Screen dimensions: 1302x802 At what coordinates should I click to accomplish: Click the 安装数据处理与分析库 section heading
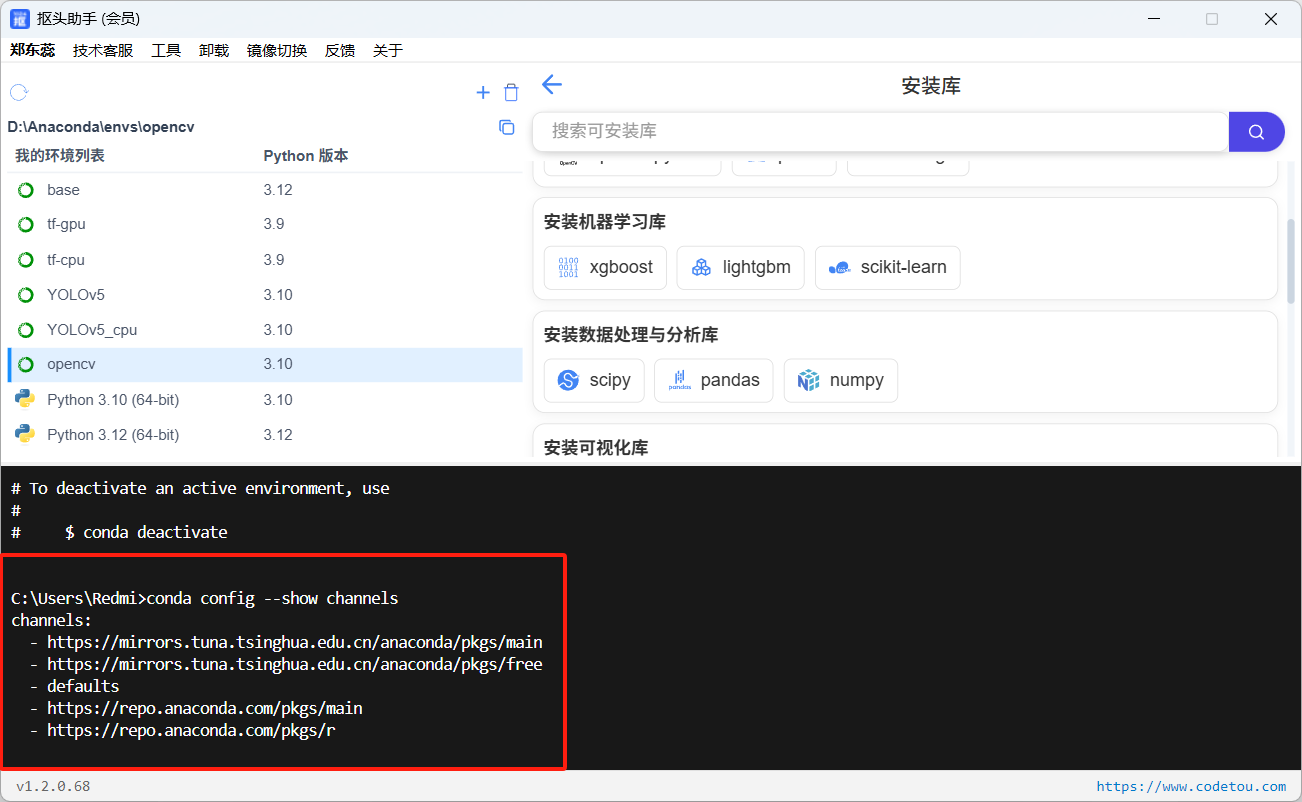coord(631,335)
